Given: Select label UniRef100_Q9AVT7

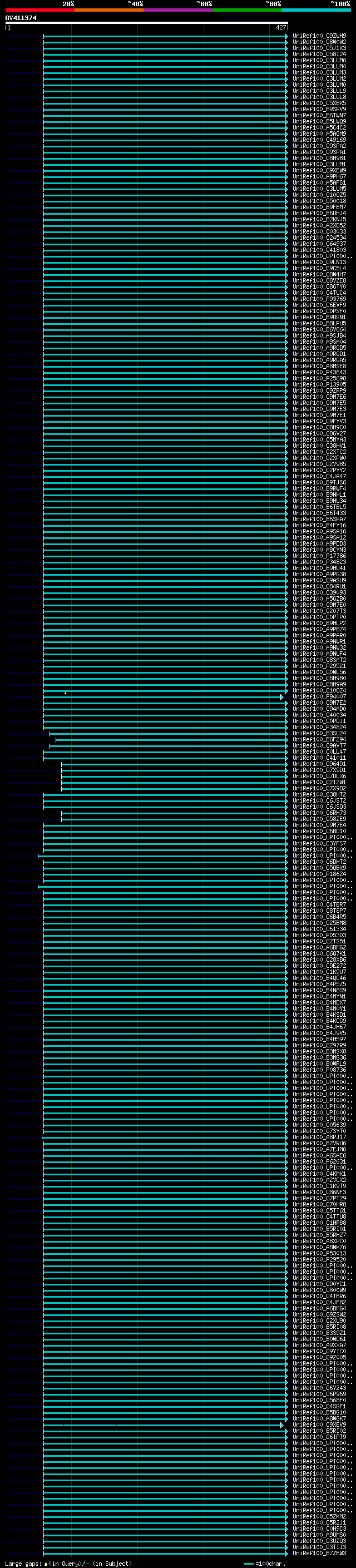Looking at the screenshot, I should [319, 746].
